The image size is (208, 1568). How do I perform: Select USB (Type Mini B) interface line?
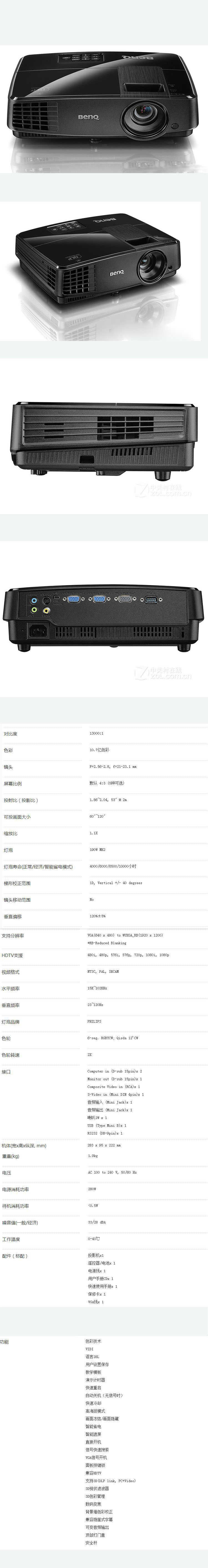107,1125
